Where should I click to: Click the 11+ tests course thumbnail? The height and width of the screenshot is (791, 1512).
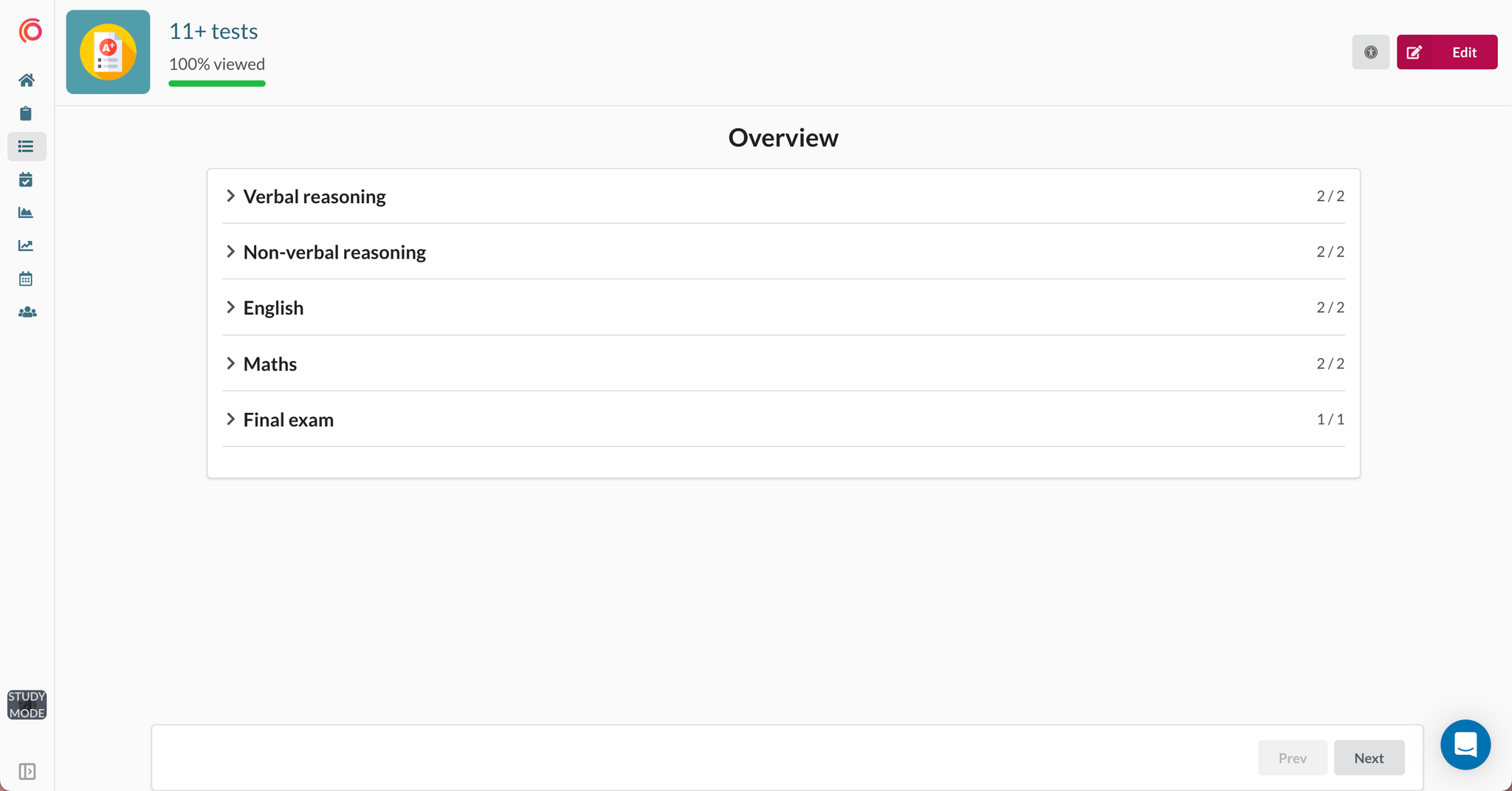[108, 52]
